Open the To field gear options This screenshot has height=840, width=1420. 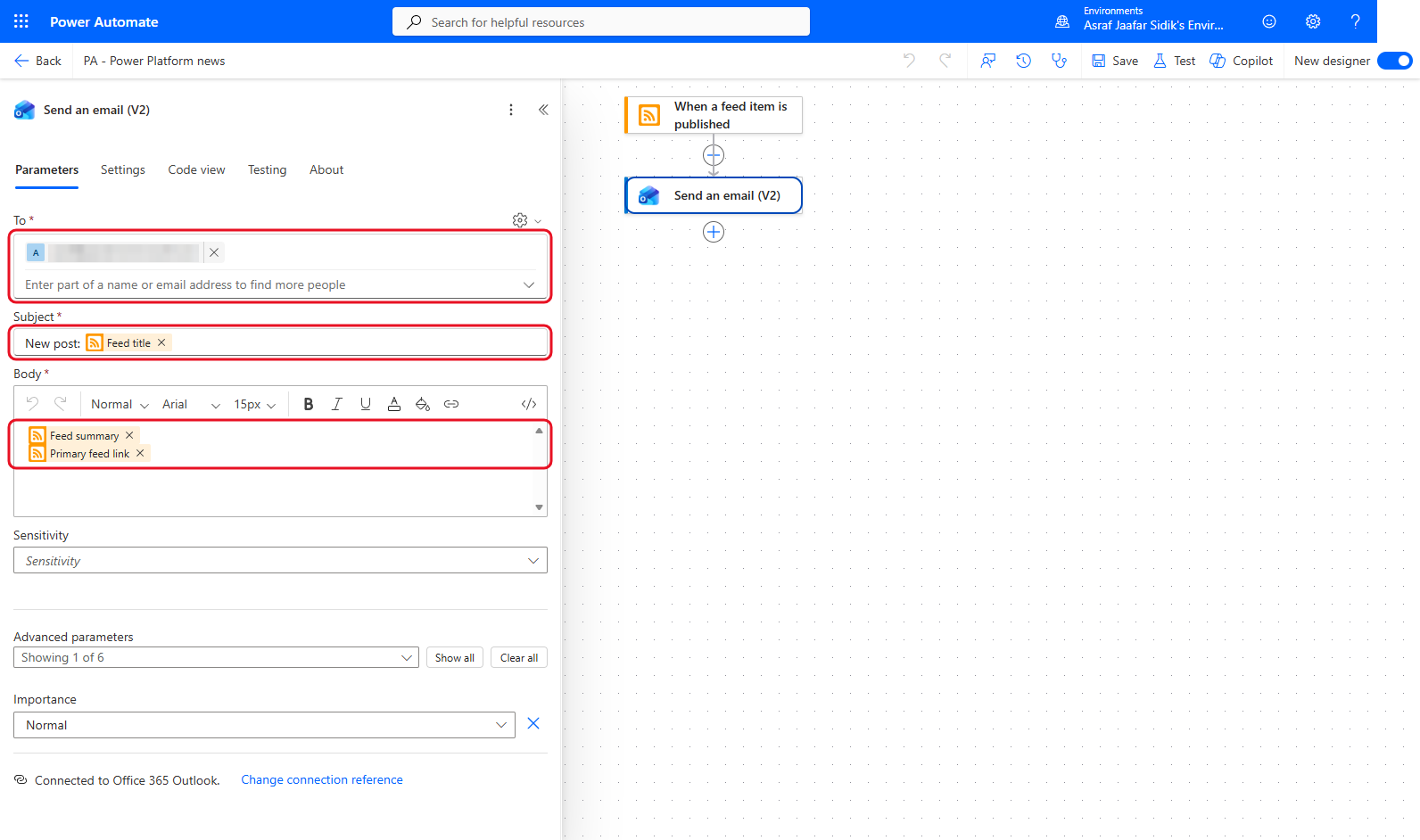click(526, 220)
